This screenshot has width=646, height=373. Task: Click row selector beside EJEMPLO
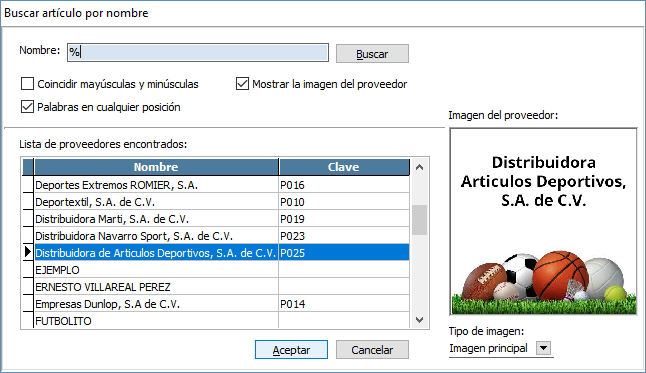[28, 270]
